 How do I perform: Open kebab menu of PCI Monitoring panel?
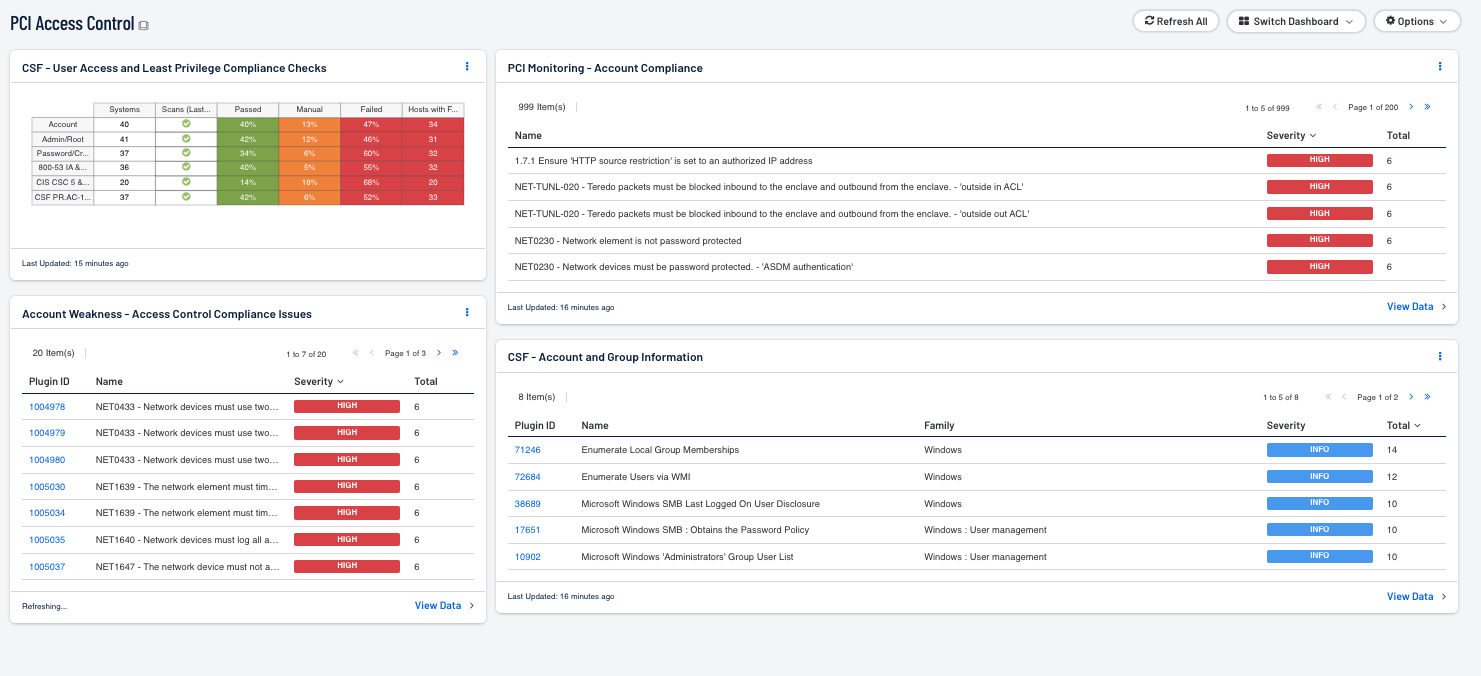[x=1440, y=67]
